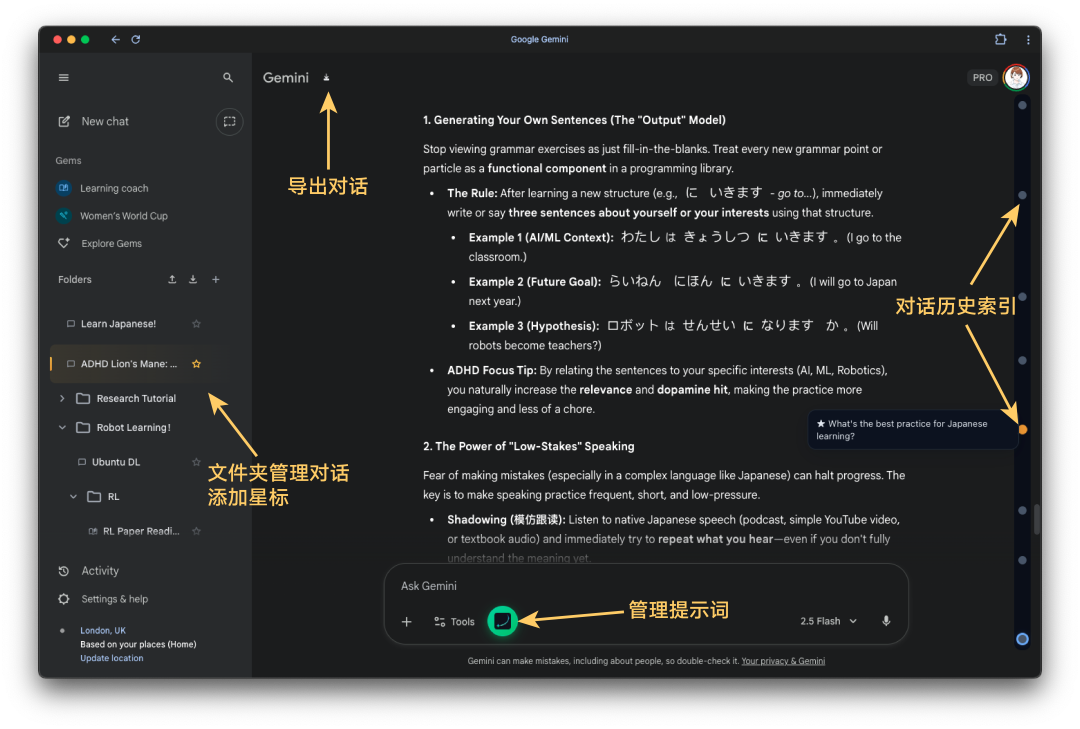Collapse the Robot Learning! folder
Viewport: 1080px width, 729px height.
tap(62, 427)
